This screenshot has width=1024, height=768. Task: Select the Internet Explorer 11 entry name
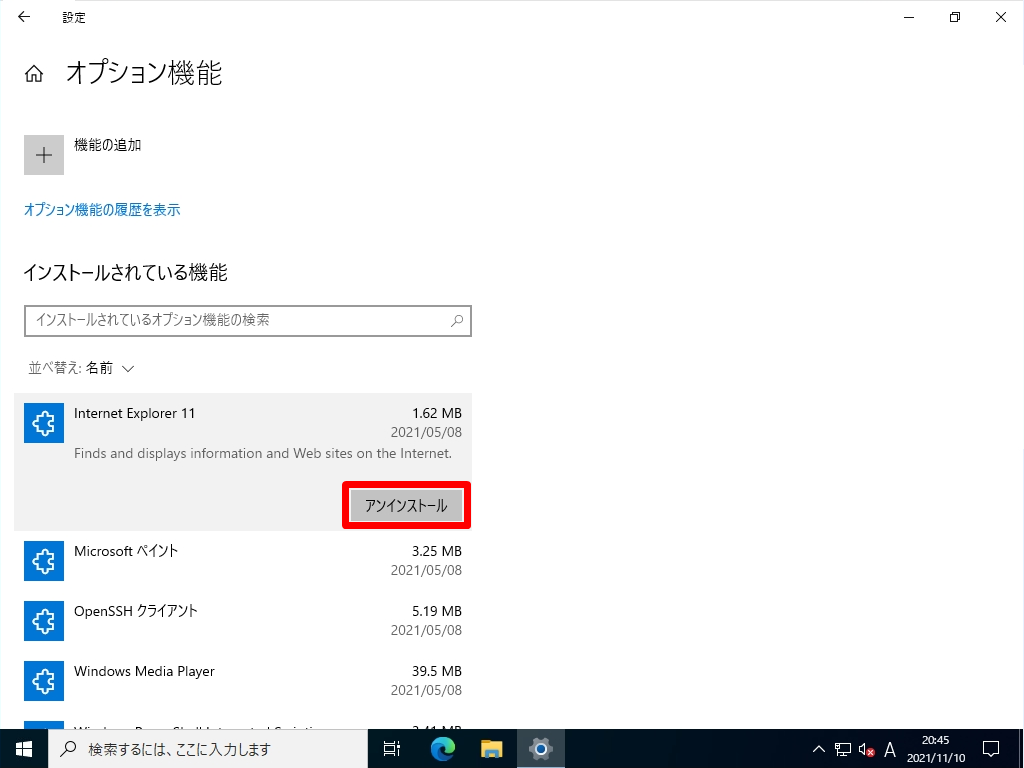tap(135, 413)
